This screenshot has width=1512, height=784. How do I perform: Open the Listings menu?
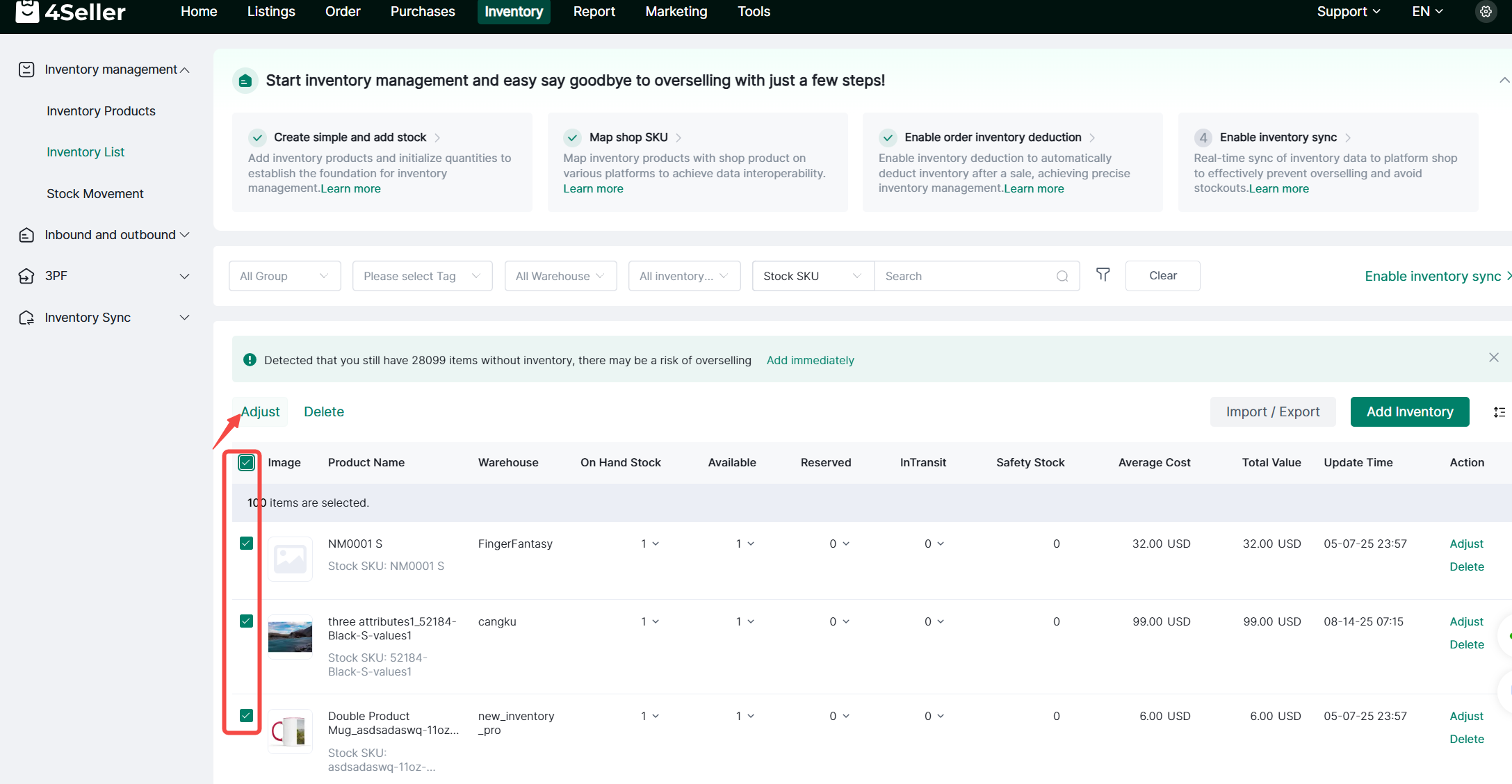(x=271, y=12)
